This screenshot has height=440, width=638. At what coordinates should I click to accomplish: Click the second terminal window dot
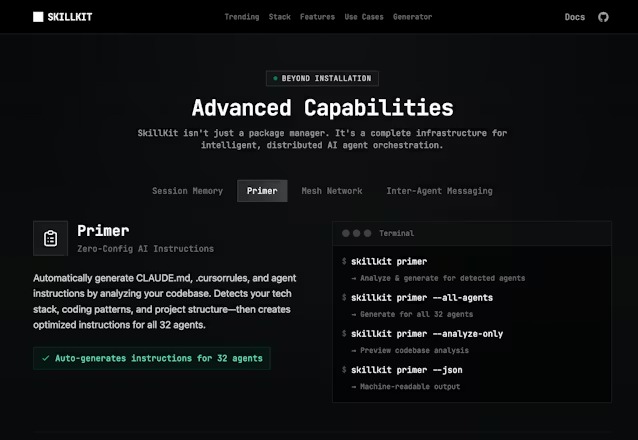point(356,233)
